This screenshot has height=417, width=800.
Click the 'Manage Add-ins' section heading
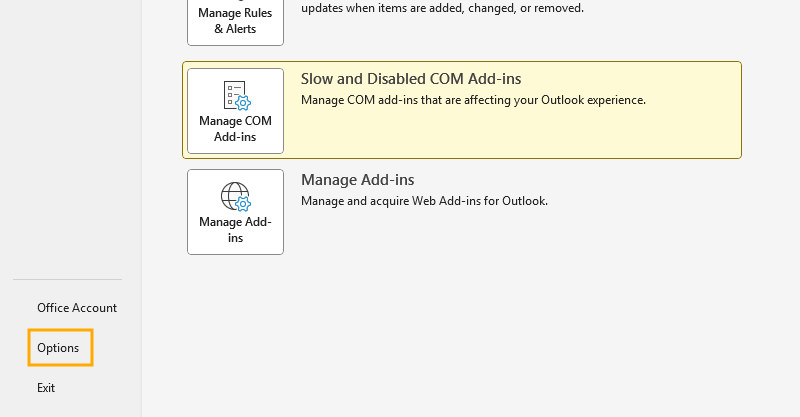point(358,180)
